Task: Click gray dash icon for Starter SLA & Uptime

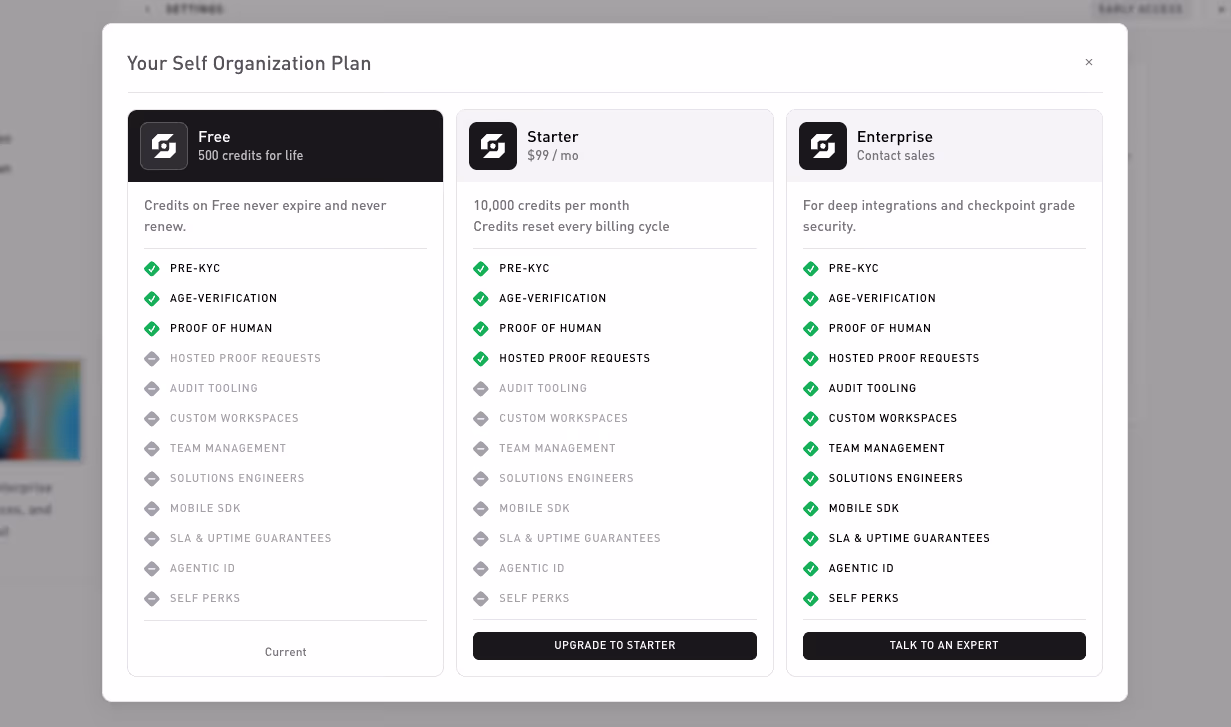Action: pos(481,539)
